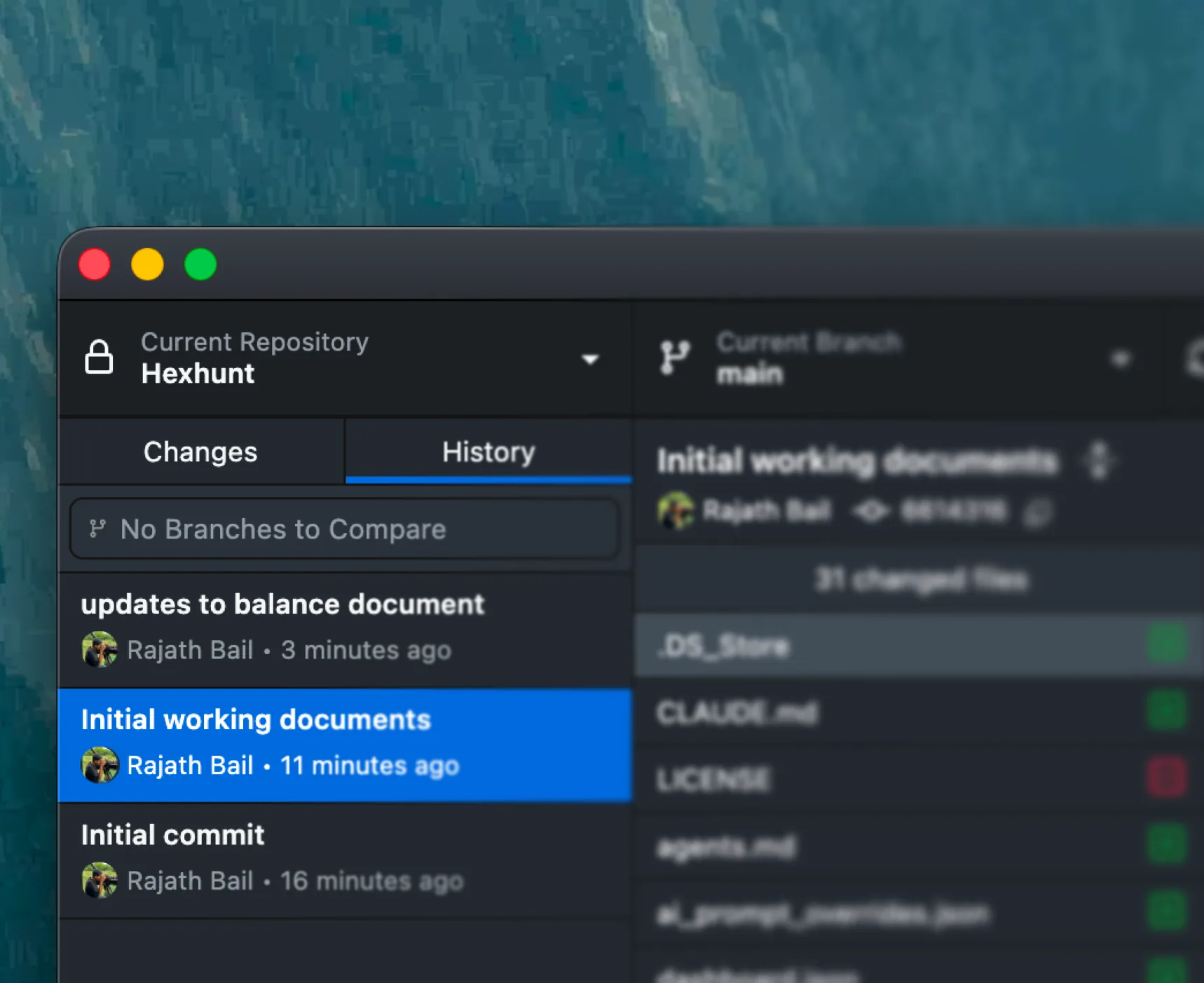The image size is (1204, 983).
Task: Click green status icon for ai_prompt_overrides.json
Action: point(1167,911)
